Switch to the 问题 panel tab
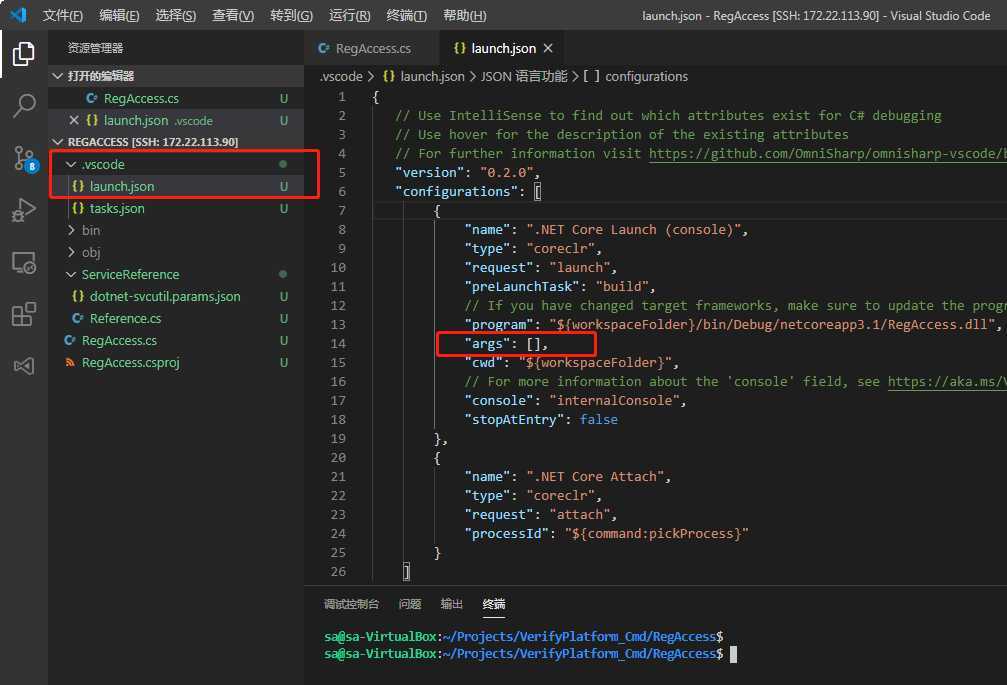This screenshot has height=685, width=1007. pos(410,604)
